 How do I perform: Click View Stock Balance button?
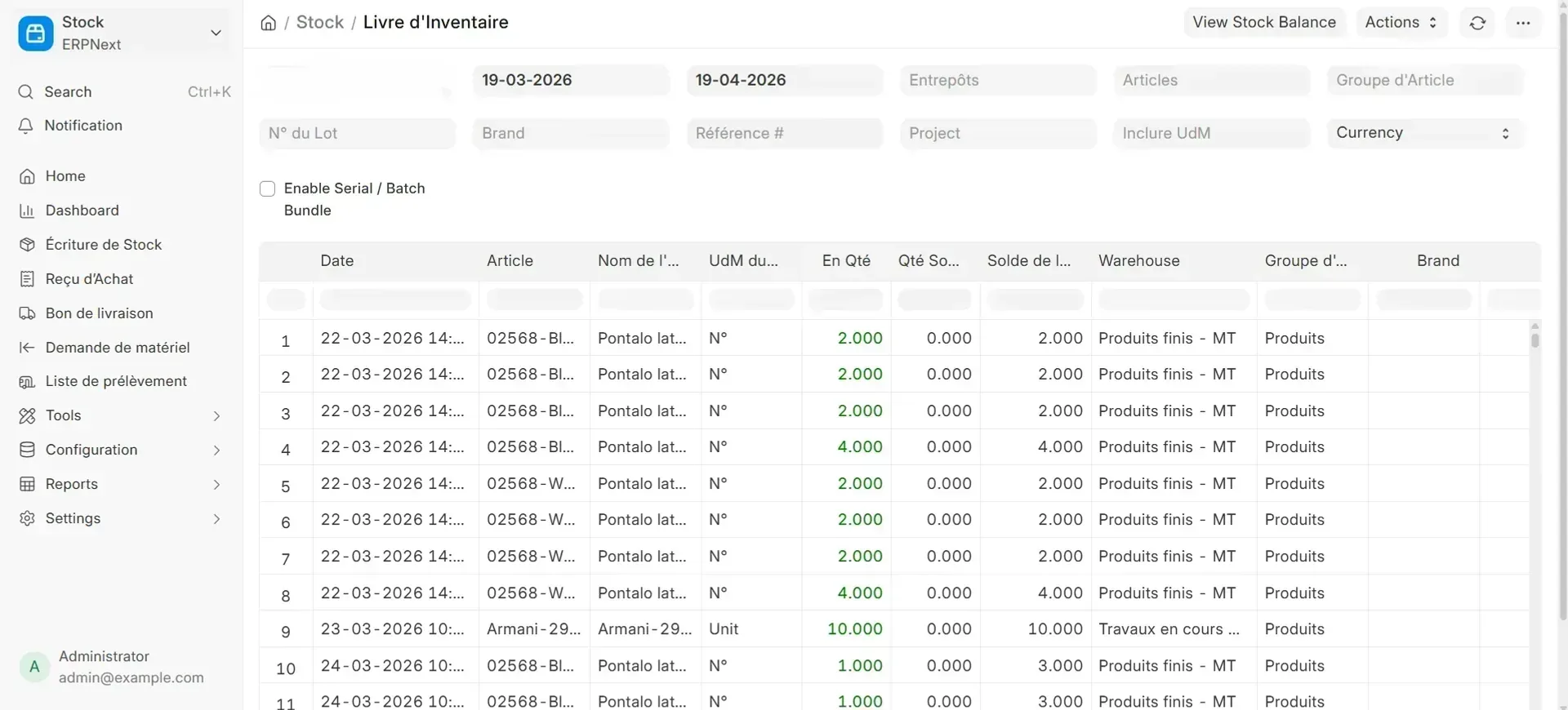tap(1263, 23)
